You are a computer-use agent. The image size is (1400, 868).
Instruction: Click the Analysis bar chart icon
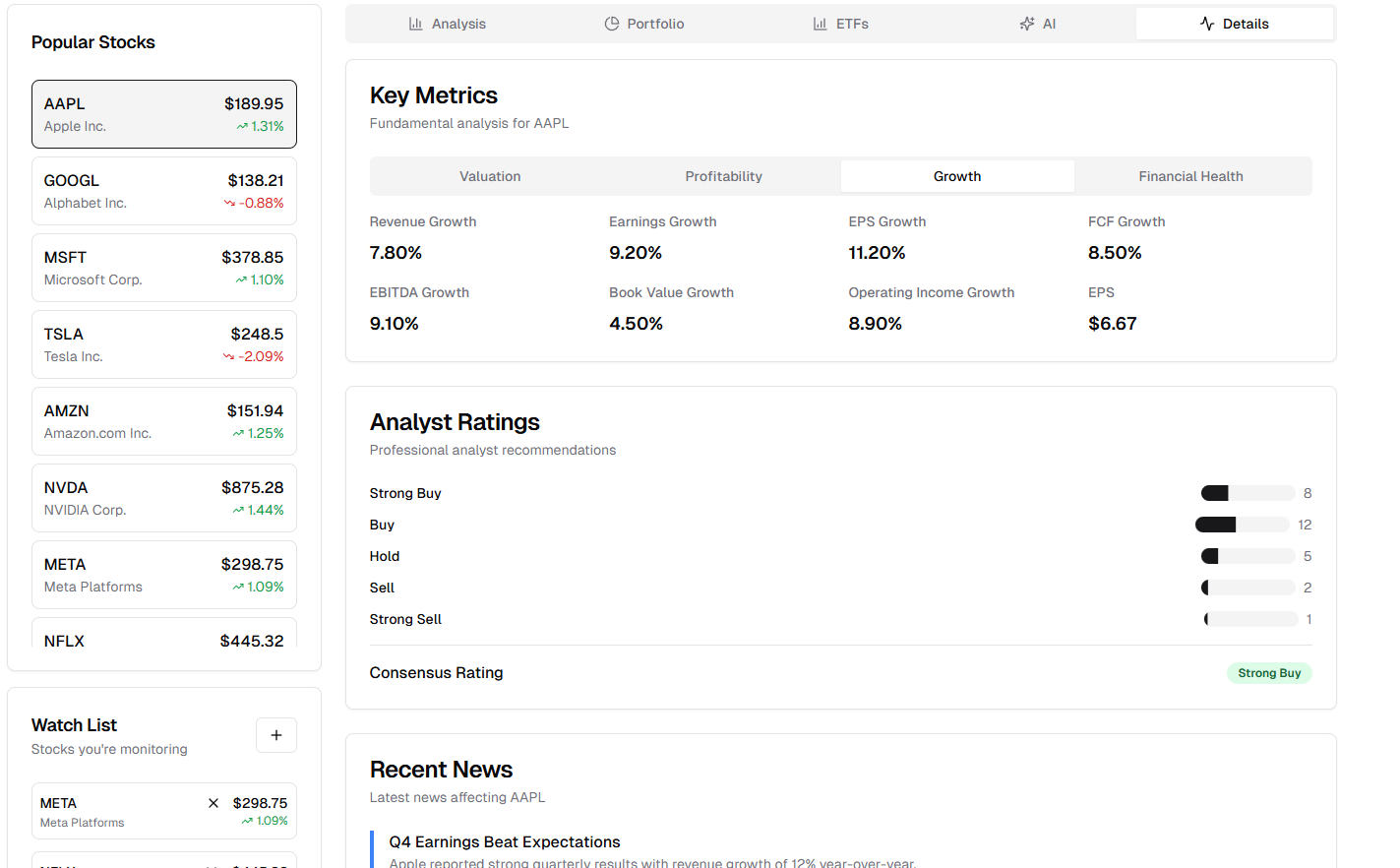pyautogui.click(x=416, y=24)
